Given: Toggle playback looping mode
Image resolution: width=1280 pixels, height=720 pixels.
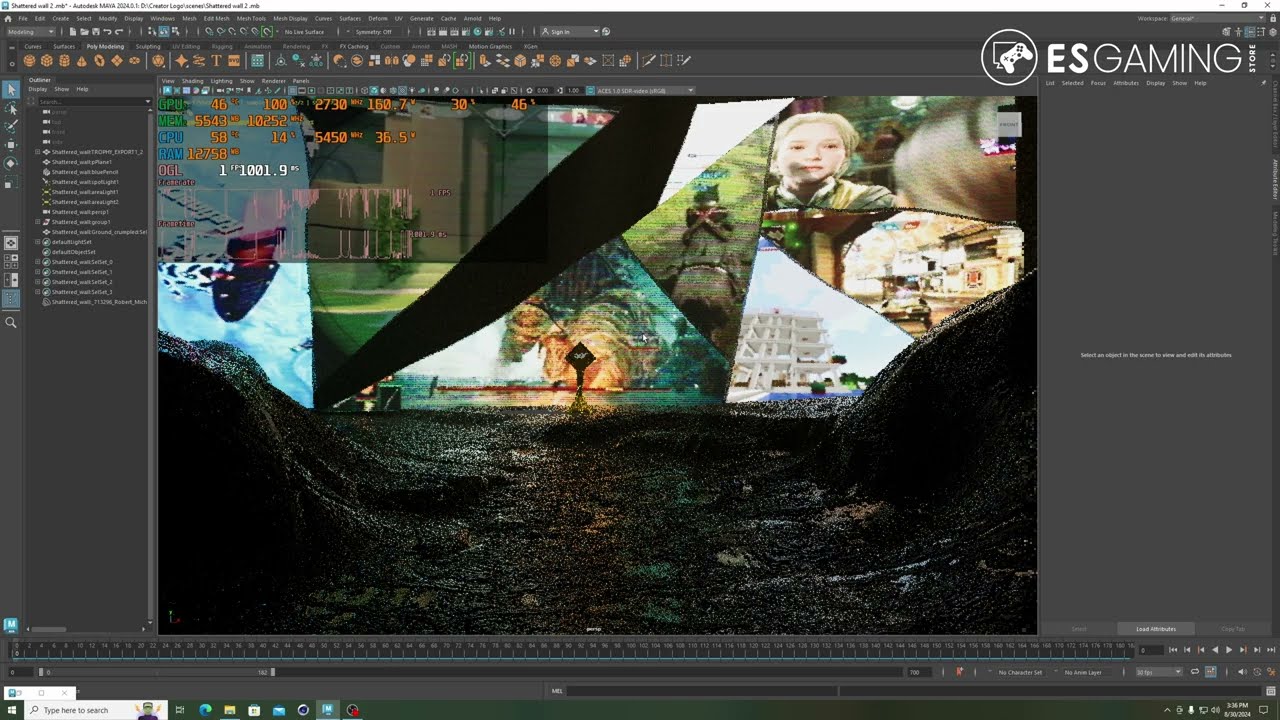Looking at the screenshot, I should pos(1195,672).
